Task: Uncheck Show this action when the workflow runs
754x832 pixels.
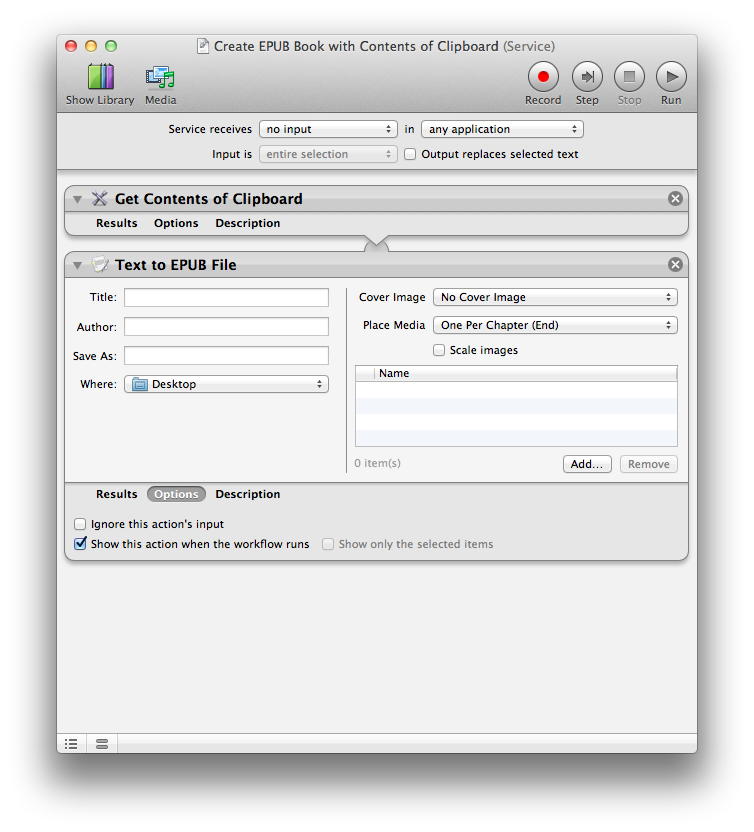Action: click(80, 544)
